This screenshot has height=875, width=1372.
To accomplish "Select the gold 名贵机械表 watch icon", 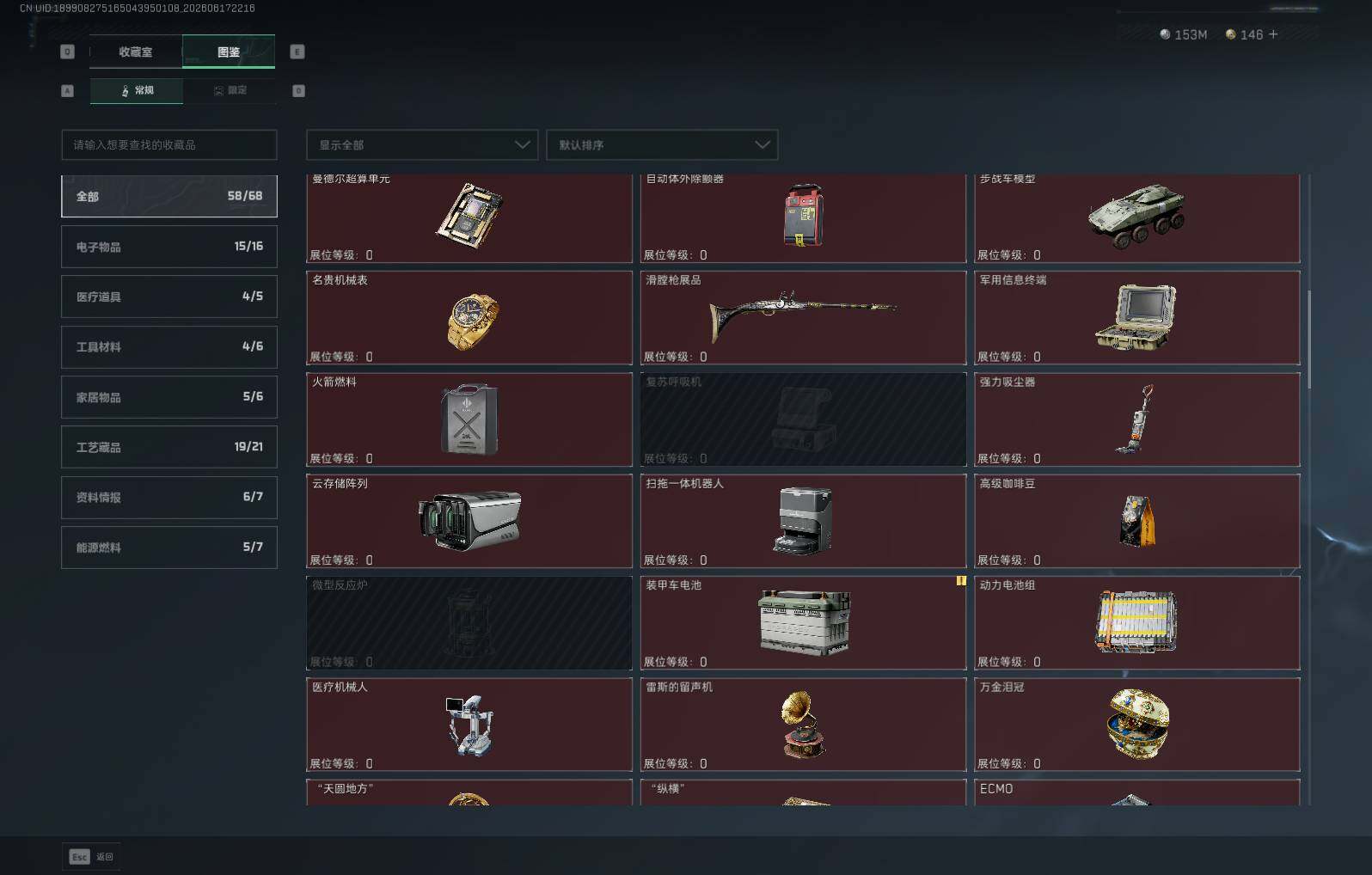I will click(x=472, y=321).
